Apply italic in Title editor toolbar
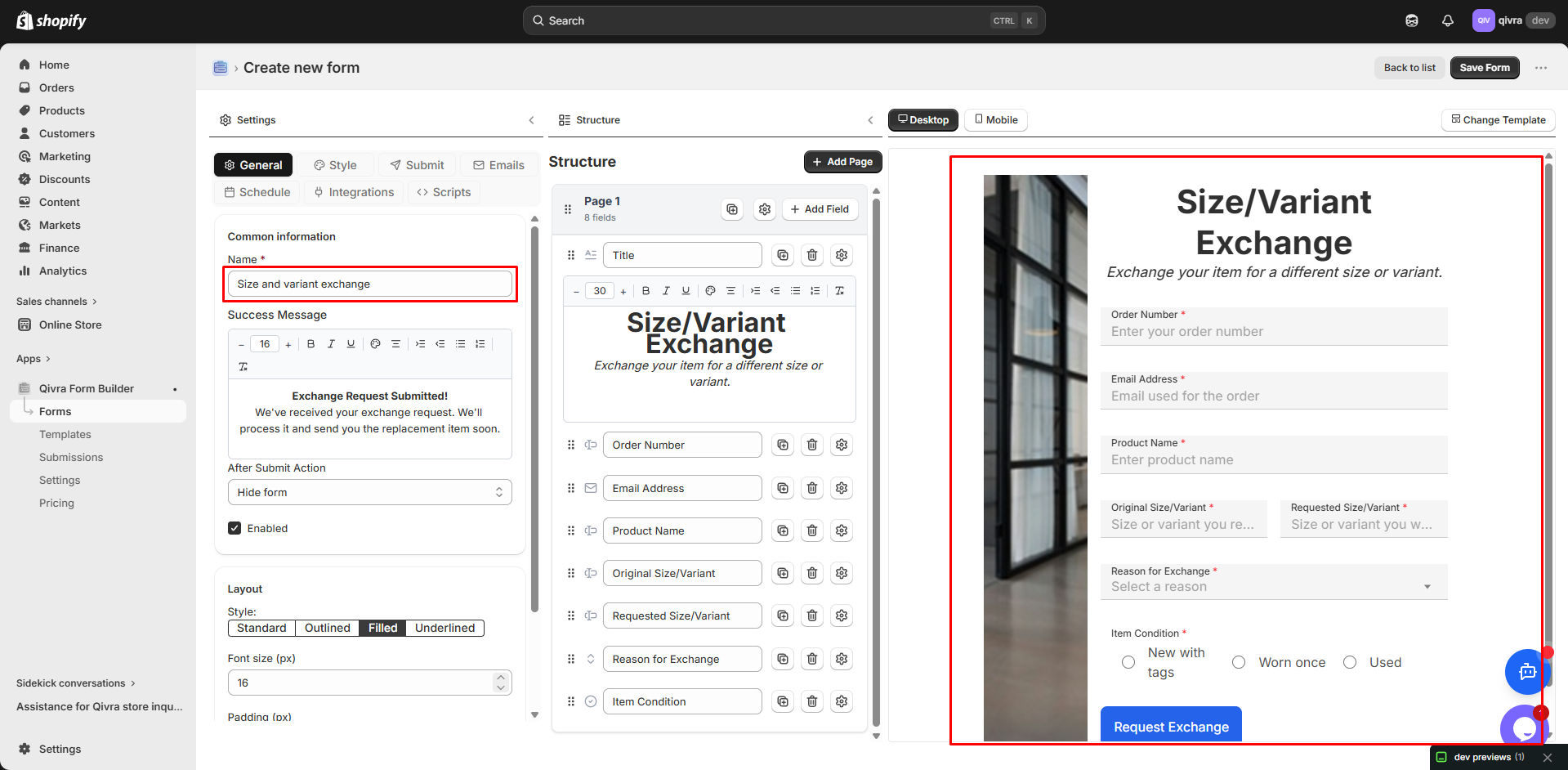 coord(666,290)
